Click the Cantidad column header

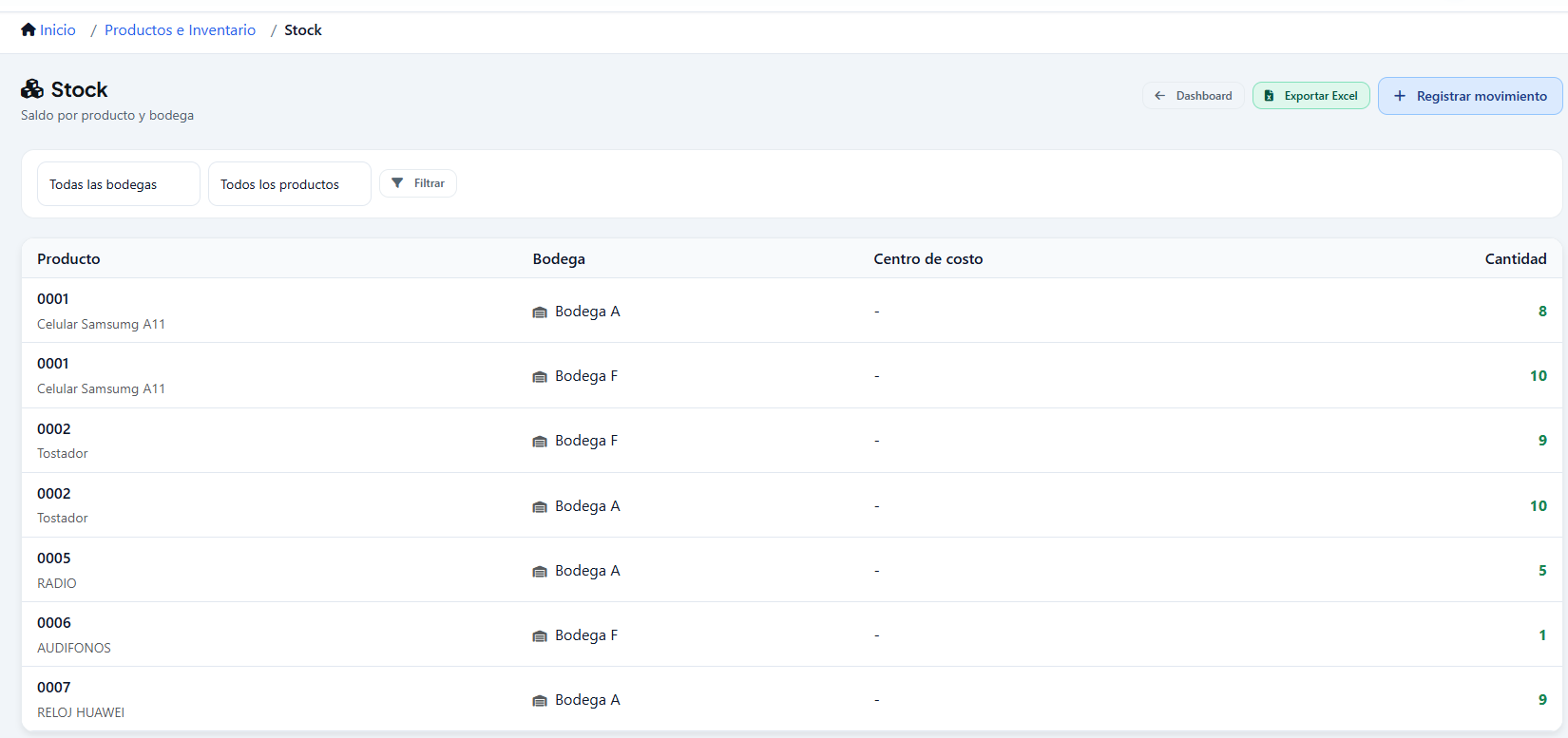click(x=1516, y=258)
